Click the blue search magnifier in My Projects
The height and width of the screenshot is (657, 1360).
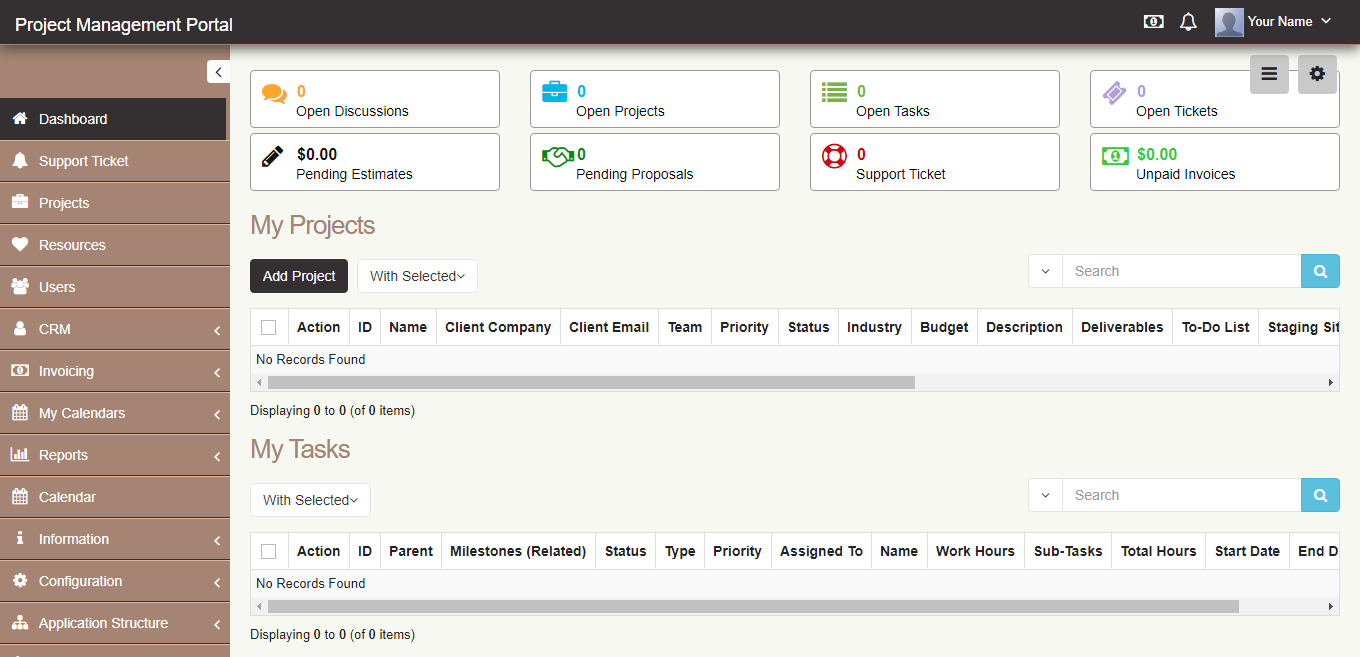point(1320,270)
